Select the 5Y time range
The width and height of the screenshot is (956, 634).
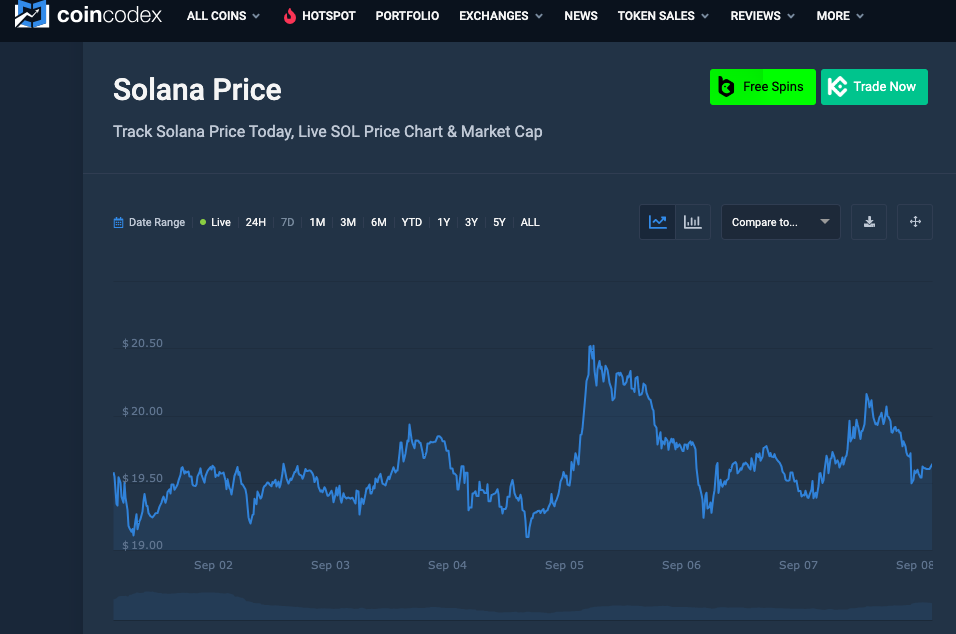coord(499,223)
